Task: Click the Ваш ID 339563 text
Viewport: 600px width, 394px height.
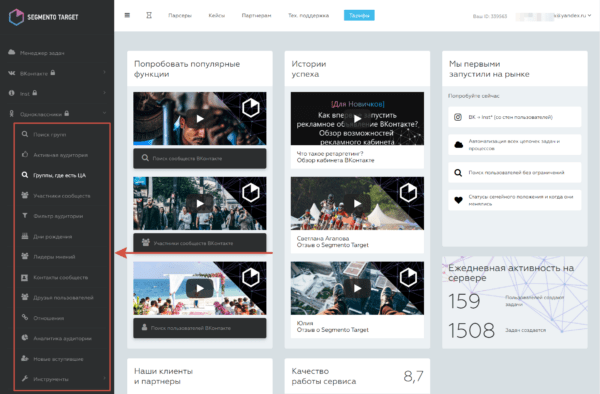Action: point(490,16)
